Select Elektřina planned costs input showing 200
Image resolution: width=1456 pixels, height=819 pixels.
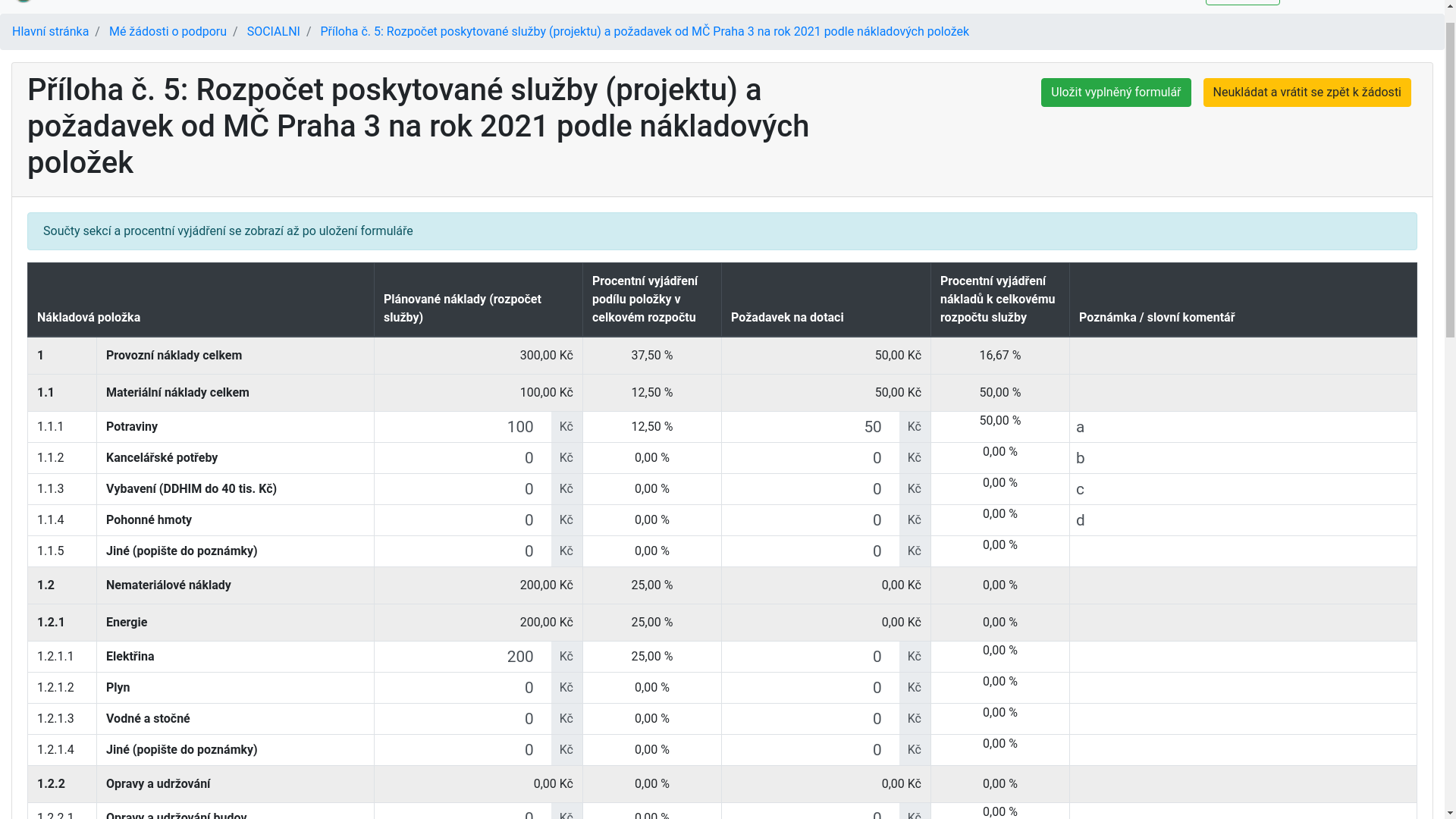coord(463,657)
